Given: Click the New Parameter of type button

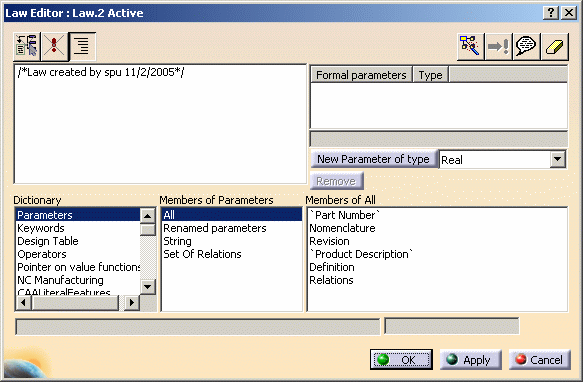Looking at the screenshot, I should [373, 159].
